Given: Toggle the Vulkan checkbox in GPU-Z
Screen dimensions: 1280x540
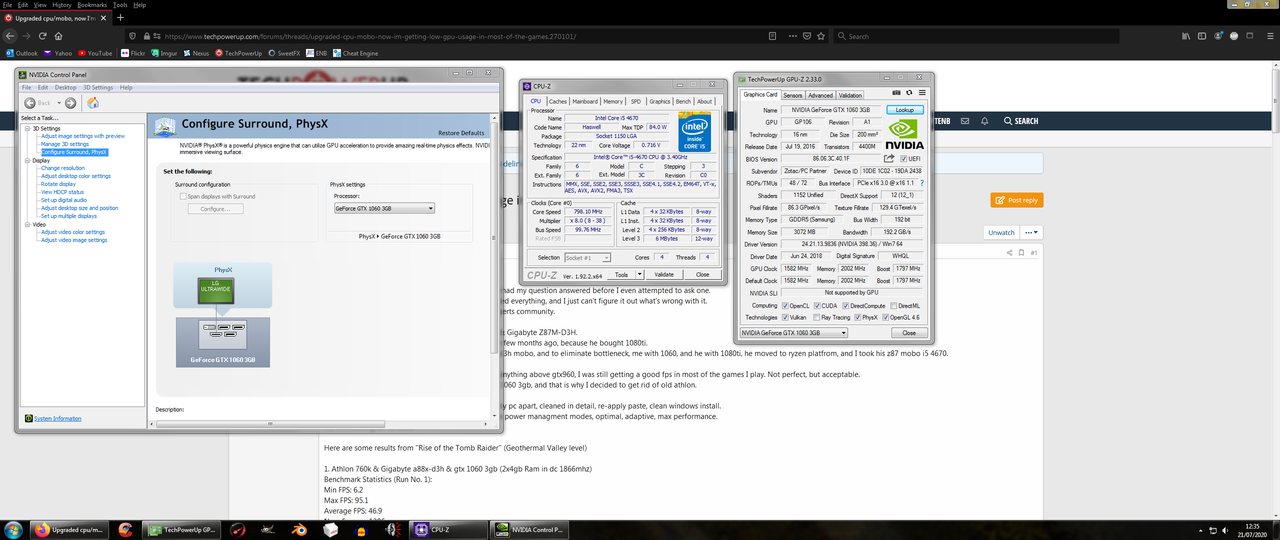Looking at the screenshot, I should click(x=786, y=316).
